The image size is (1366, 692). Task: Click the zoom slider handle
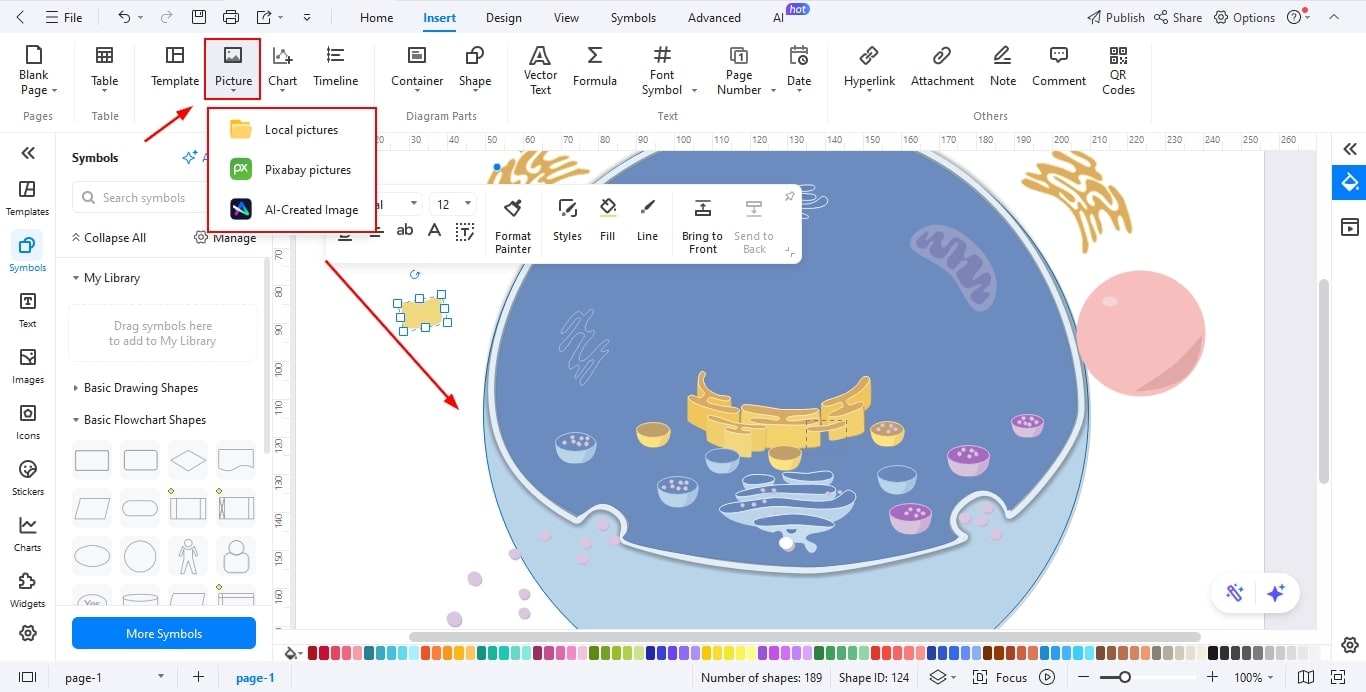pos(1125,677)
